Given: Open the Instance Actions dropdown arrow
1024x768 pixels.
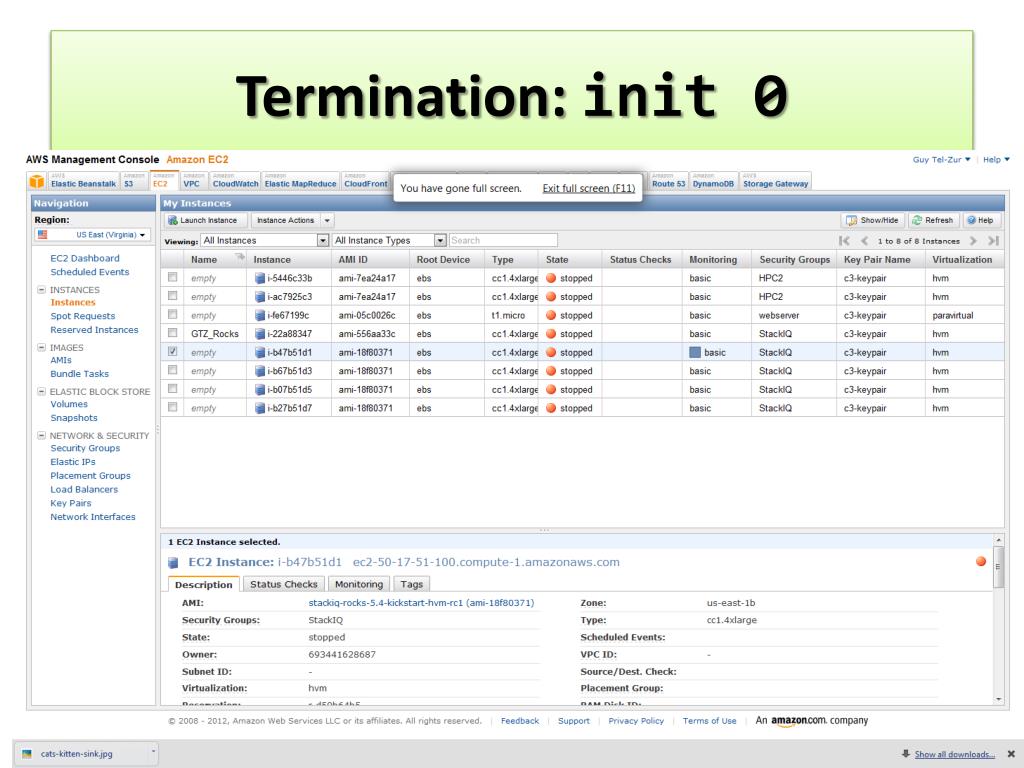Looking at the screenshot, I should coord(327,221).
